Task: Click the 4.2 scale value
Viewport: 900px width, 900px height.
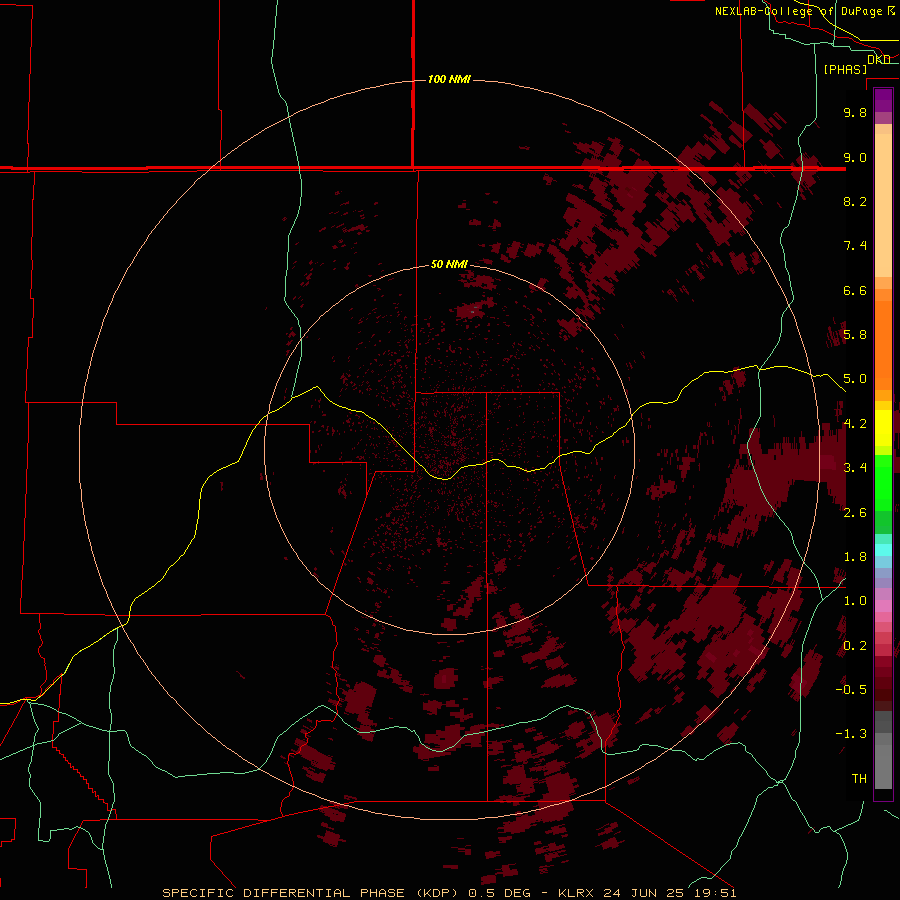Action: [855, 424]
